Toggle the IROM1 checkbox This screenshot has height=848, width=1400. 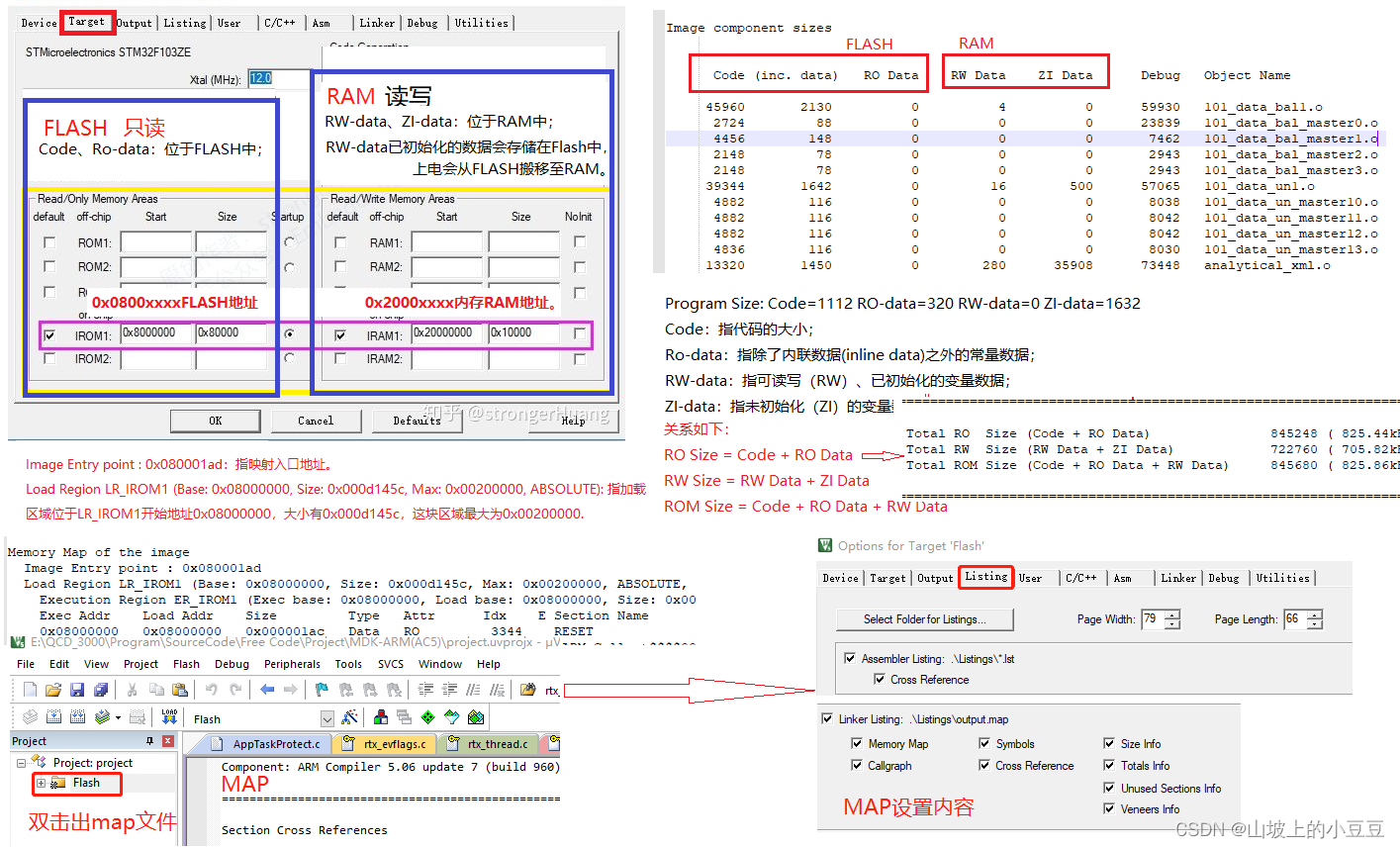pyautogui.click(x=49, y=334)
